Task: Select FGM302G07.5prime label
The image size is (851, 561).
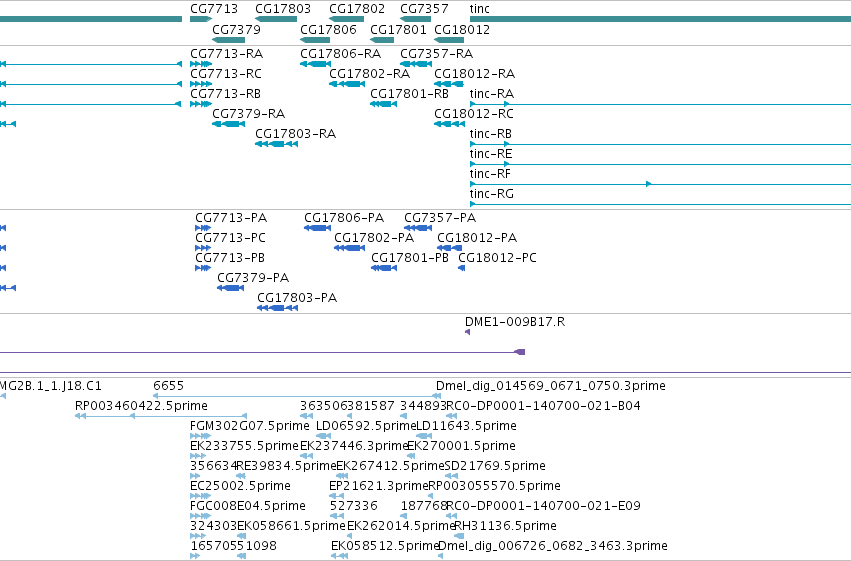Action: (x=250, y=426)
